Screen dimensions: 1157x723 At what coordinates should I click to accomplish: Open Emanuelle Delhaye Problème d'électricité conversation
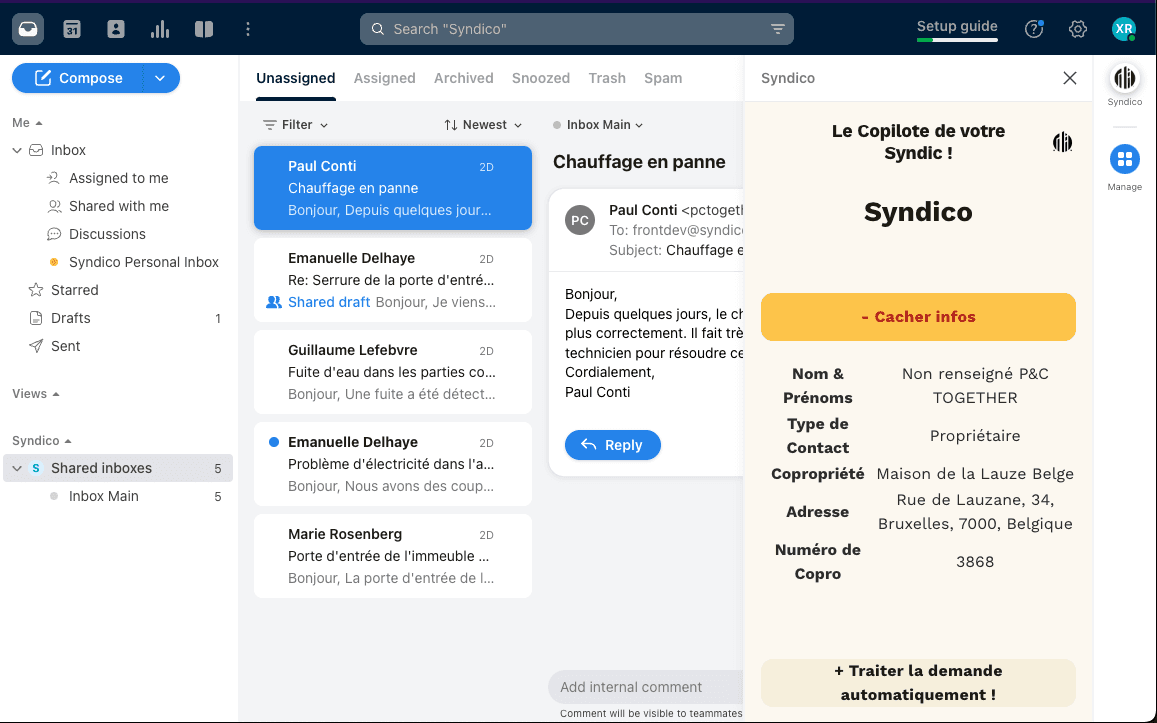393,464
